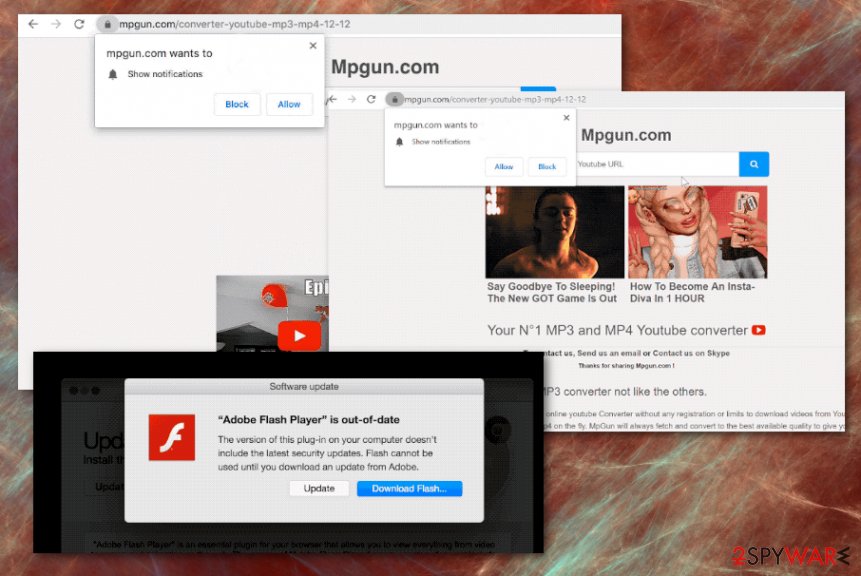Screen dimensions: 861x576
Task: Open 'How To Become An Insta-Diva' link
Action: coord(692,293)
